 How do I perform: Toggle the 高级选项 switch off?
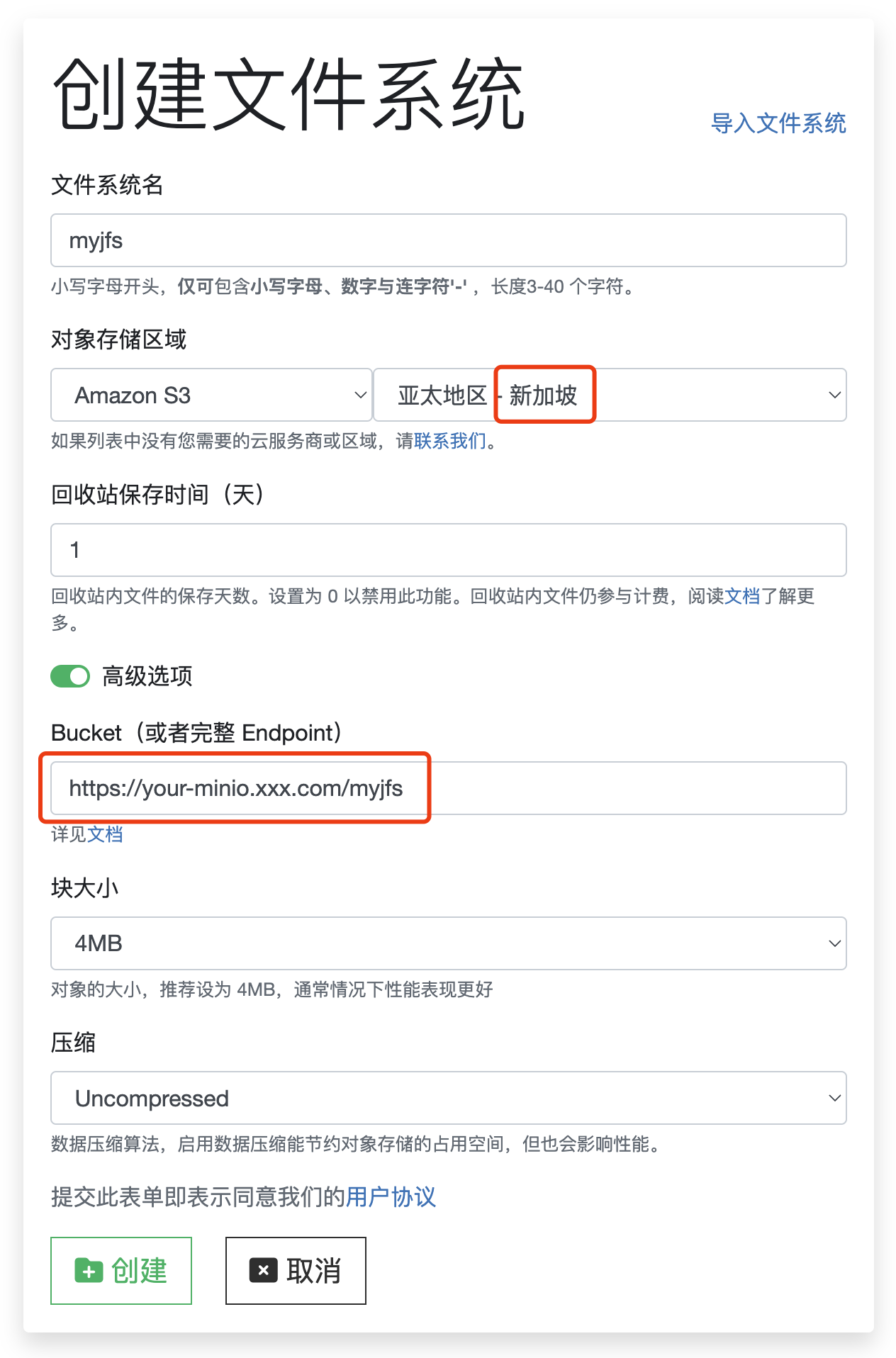click(70, 676)
